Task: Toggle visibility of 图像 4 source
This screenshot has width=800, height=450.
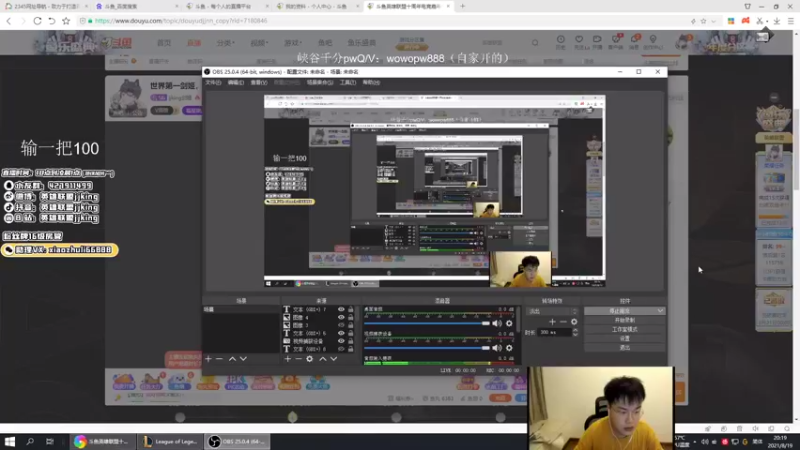Action: click(x=341, y=317)
